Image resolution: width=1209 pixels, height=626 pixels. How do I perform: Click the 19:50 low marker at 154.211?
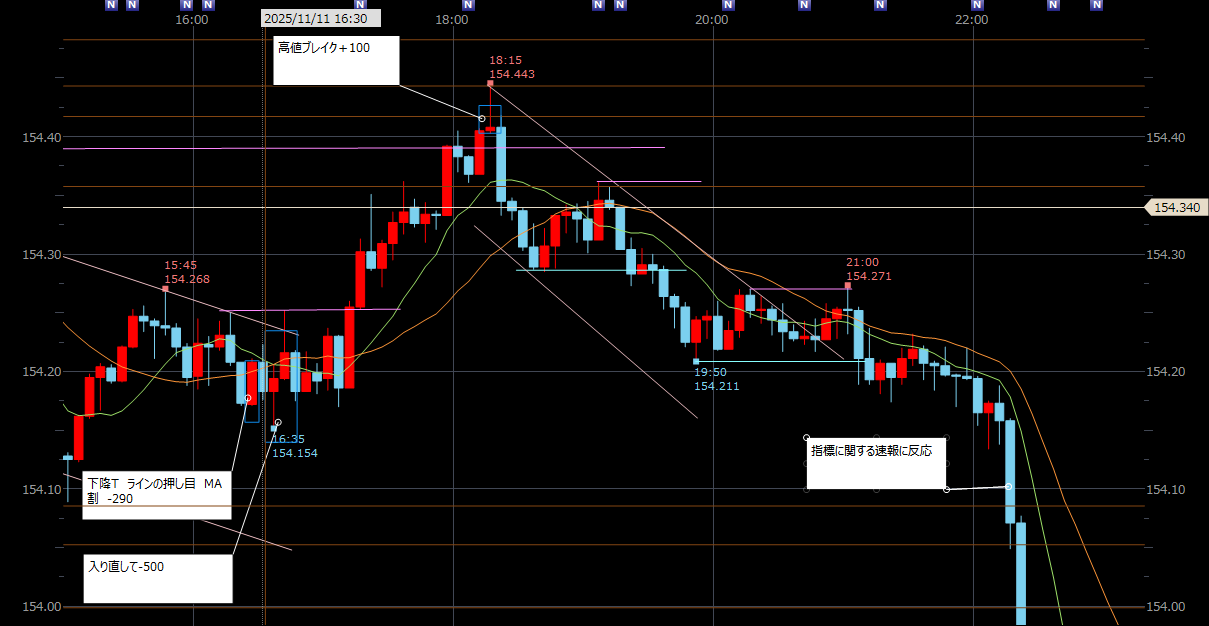coord(696,361)
